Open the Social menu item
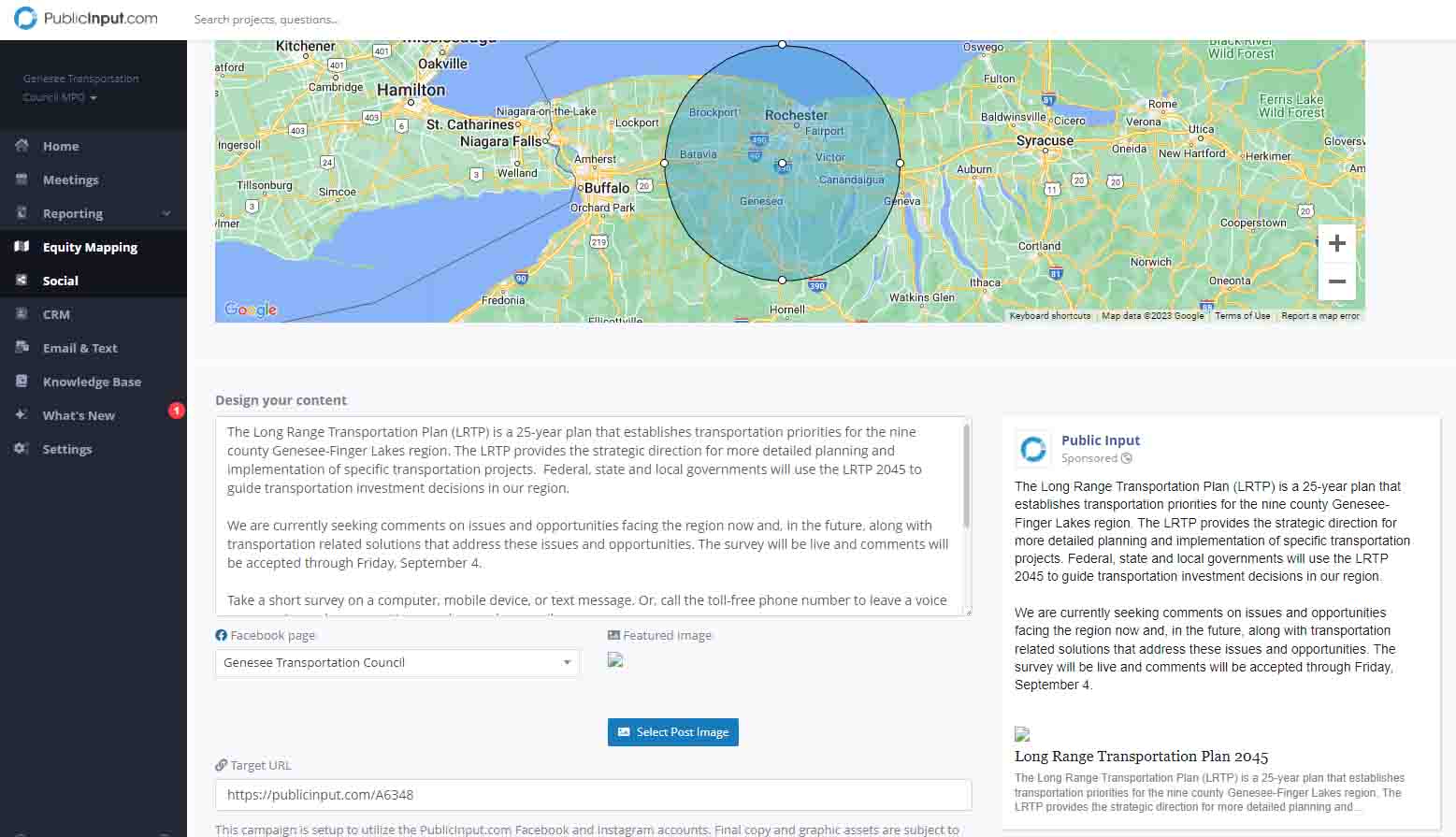Screen dimensions: 1456x837 click(x=60, y=281)
